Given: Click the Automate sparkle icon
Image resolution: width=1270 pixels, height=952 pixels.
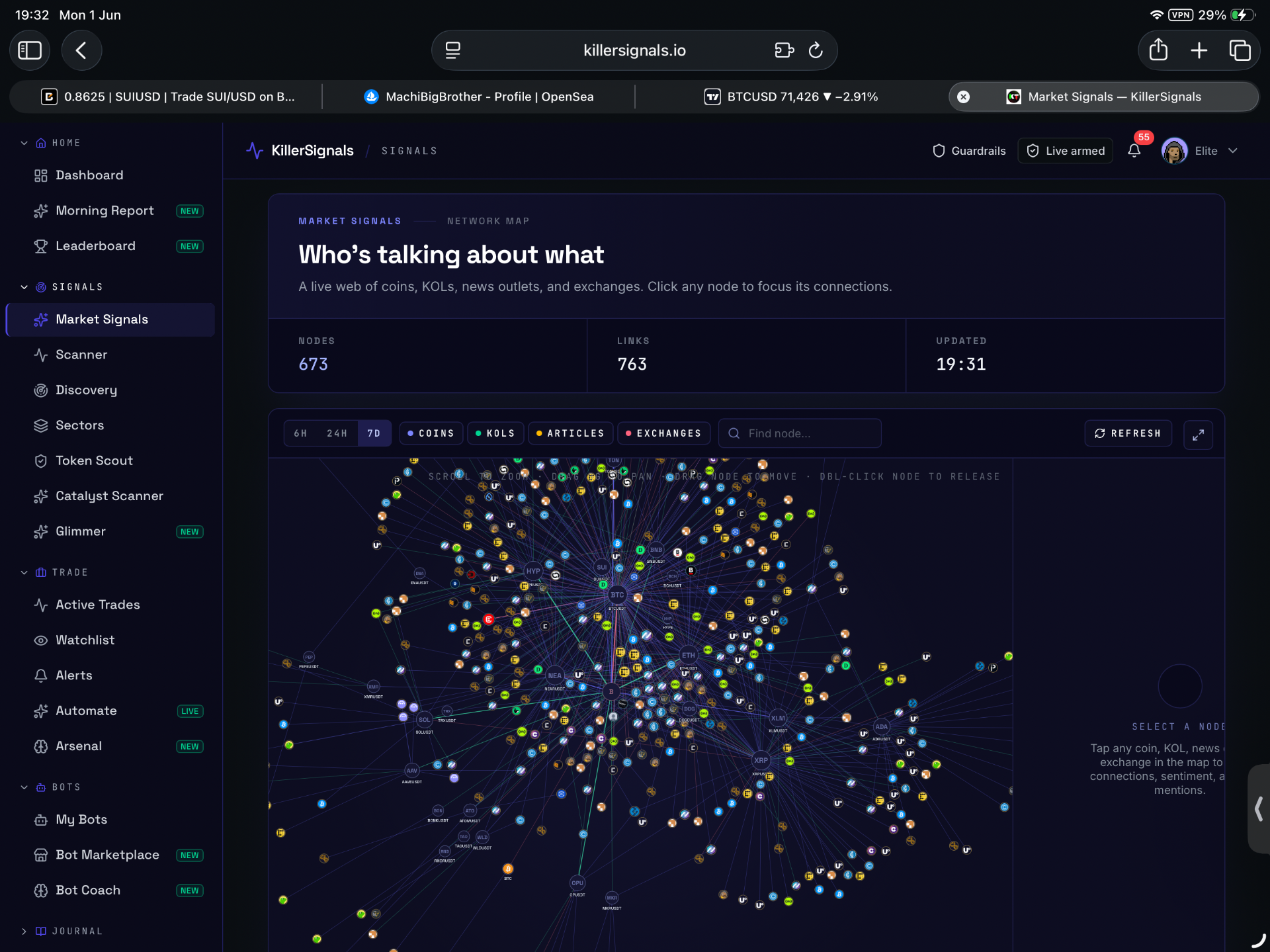Looking at the screenshot, I should 41,711.
